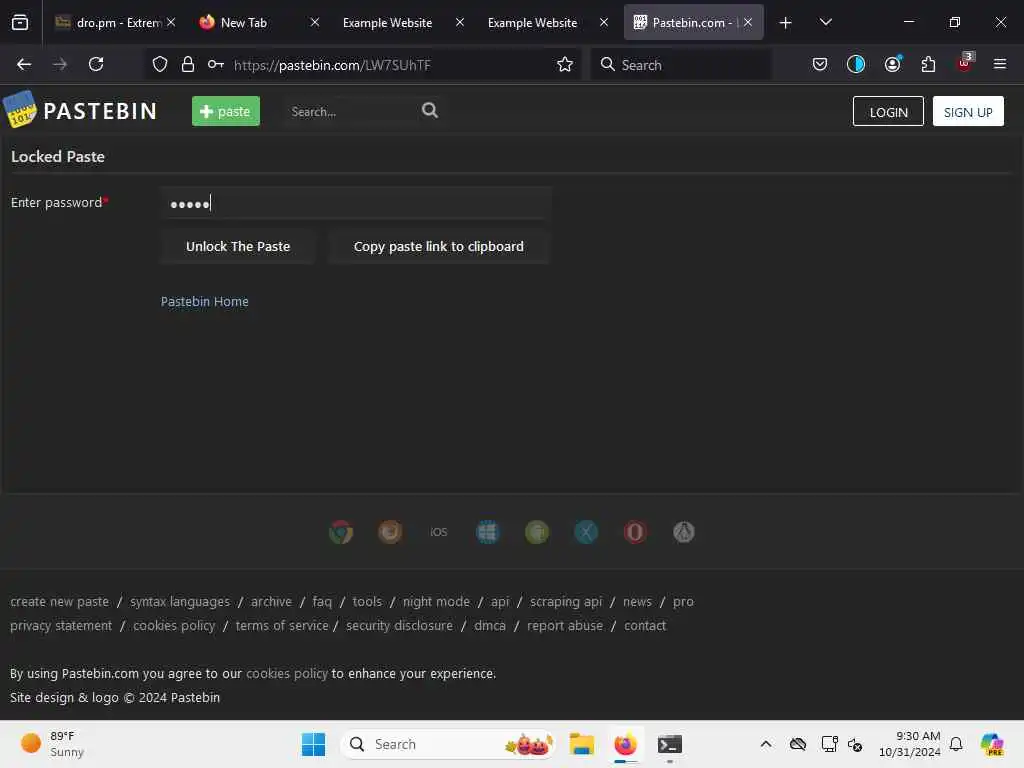Open the extensions puzzle icon
Image resolution: width=1024 pixels, height=768 pixels.
(x=928, y=64)
